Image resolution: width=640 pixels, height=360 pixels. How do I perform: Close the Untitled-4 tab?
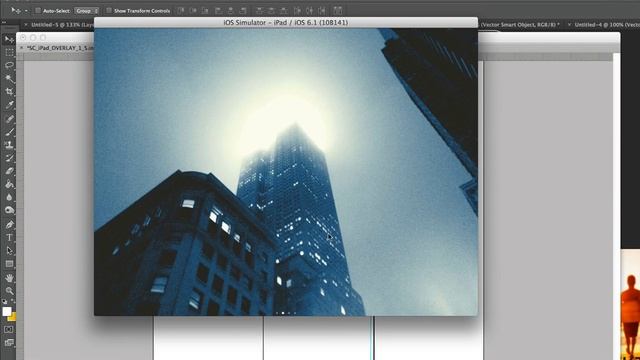point(569,25)
